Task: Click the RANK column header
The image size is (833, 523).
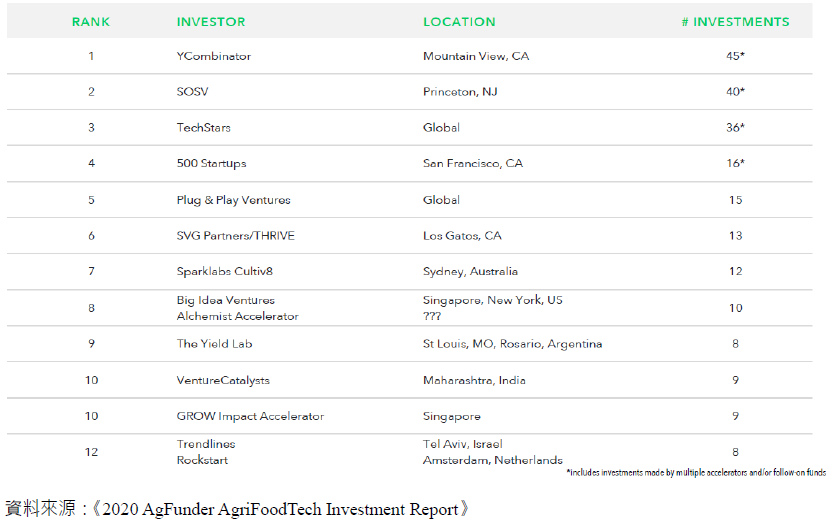Action: point(91,22)
